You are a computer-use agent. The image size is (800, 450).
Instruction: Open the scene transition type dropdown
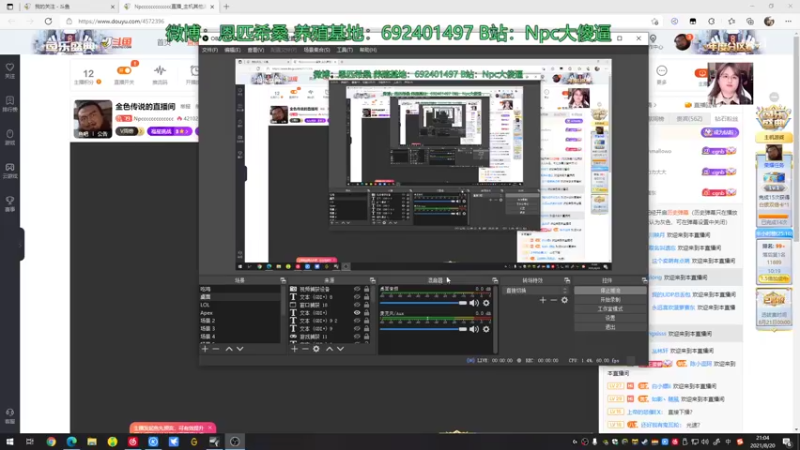coord(536,290)
